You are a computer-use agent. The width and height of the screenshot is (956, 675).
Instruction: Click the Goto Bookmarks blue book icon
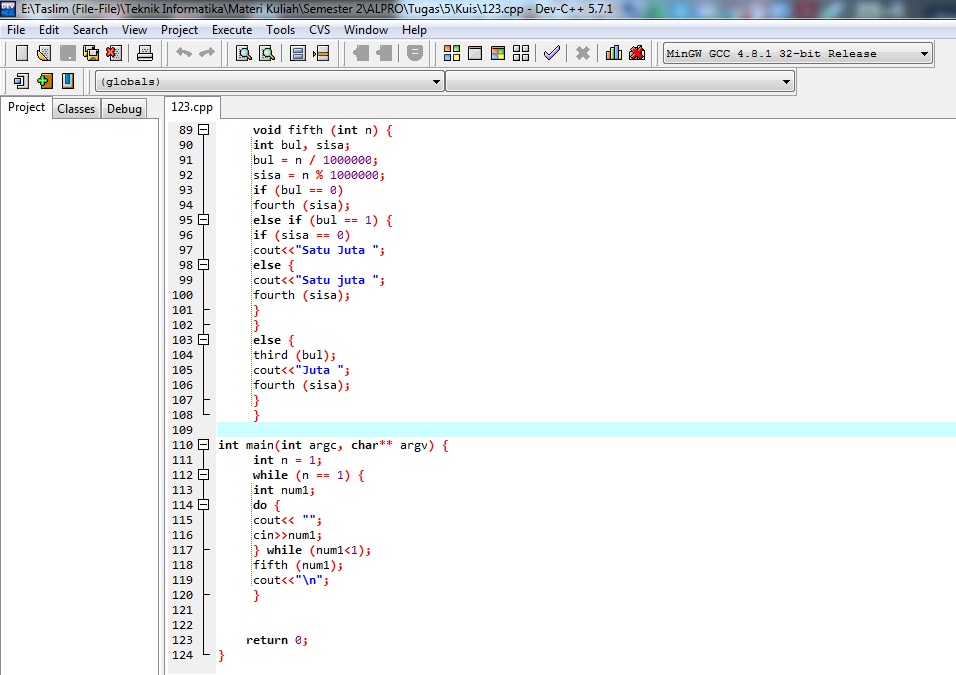(68, 80)
